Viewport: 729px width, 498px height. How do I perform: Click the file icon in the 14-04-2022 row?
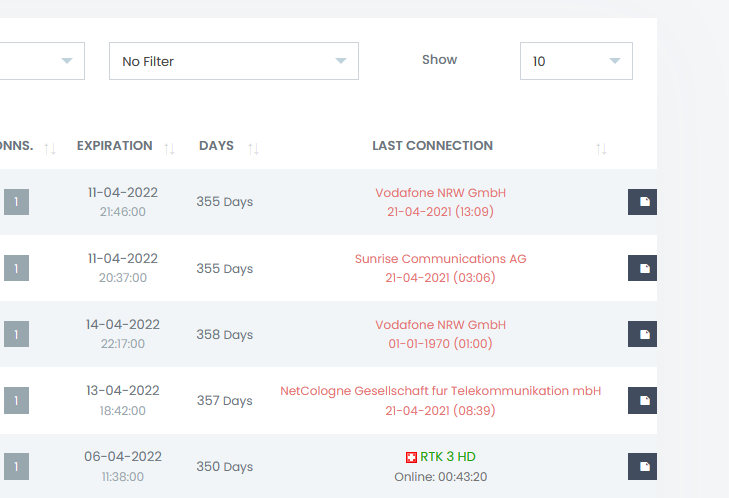click(643, 334)
